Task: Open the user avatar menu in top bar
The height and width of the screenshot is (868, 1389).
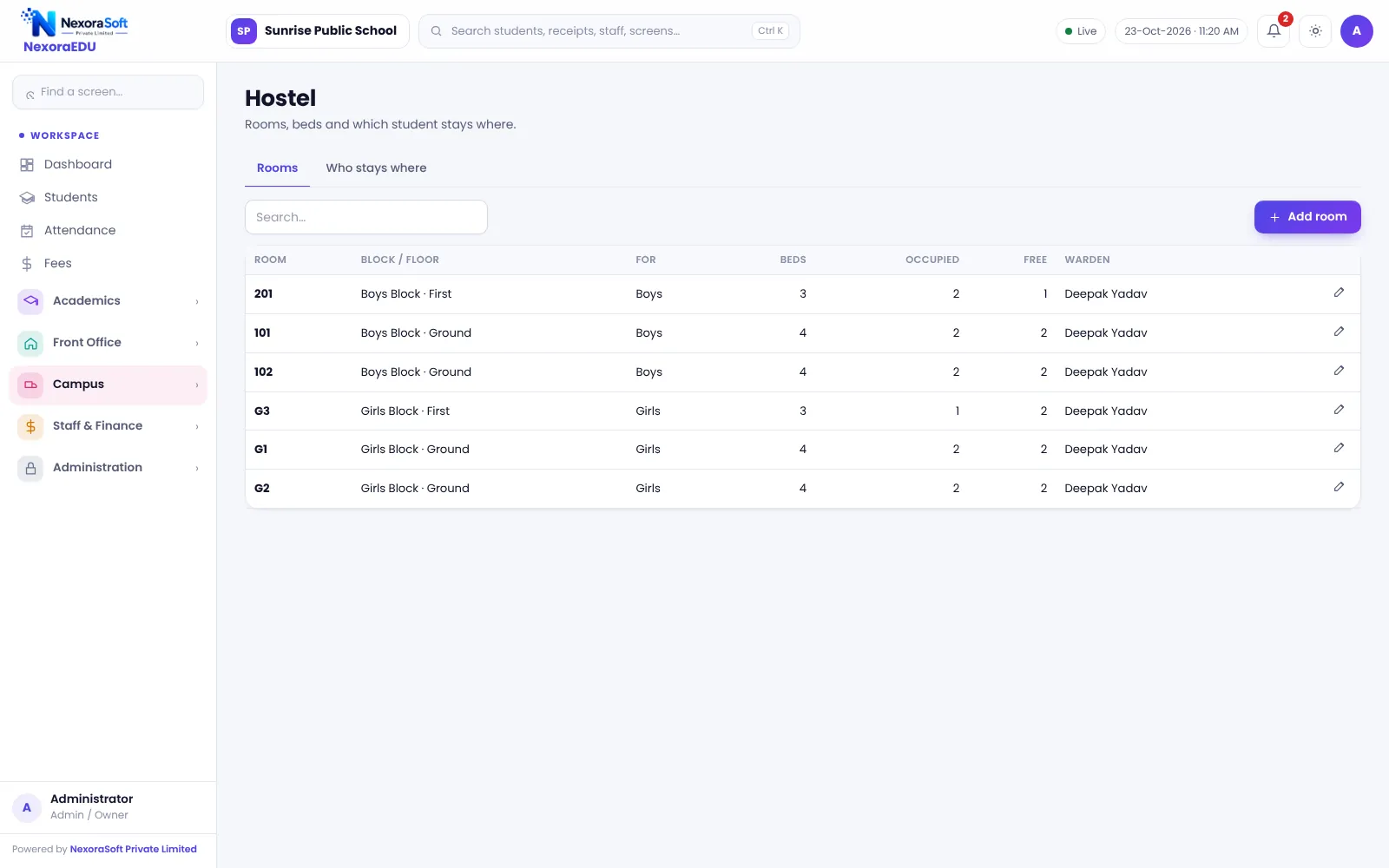Action: click(x=1356, y=31)
